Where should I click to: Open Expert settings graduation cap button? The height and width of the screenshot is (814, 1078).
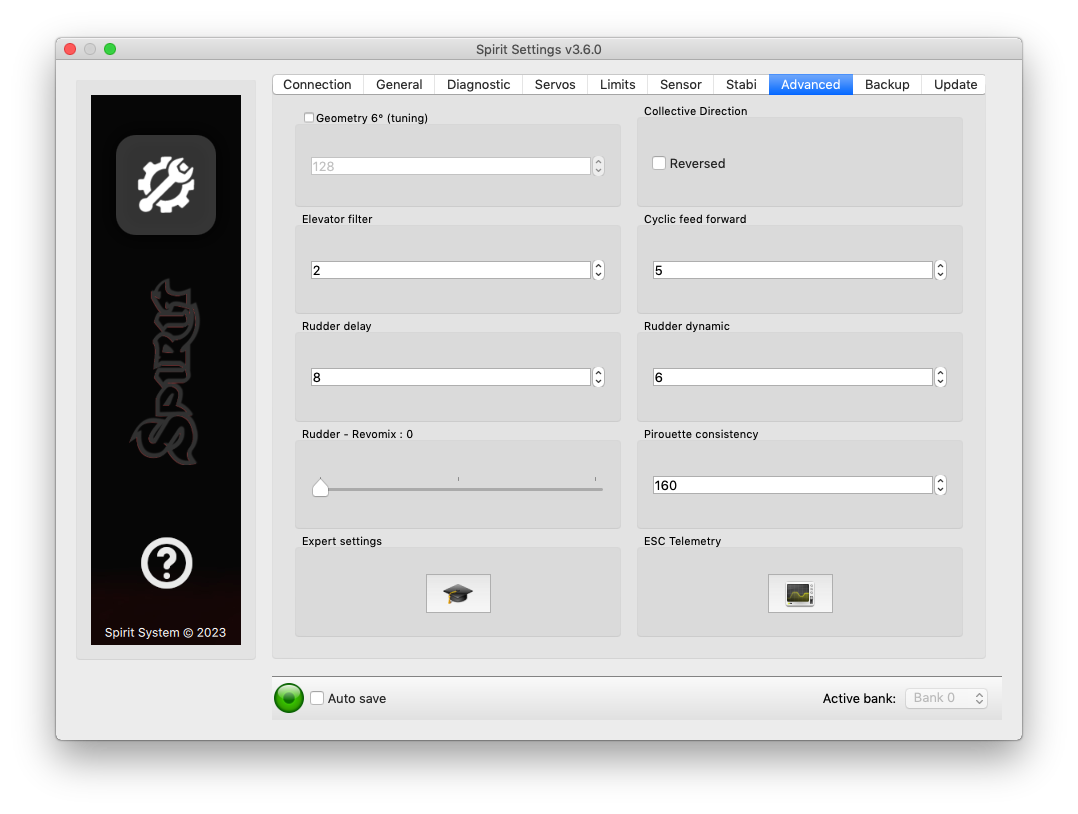[x=458, y=593]
